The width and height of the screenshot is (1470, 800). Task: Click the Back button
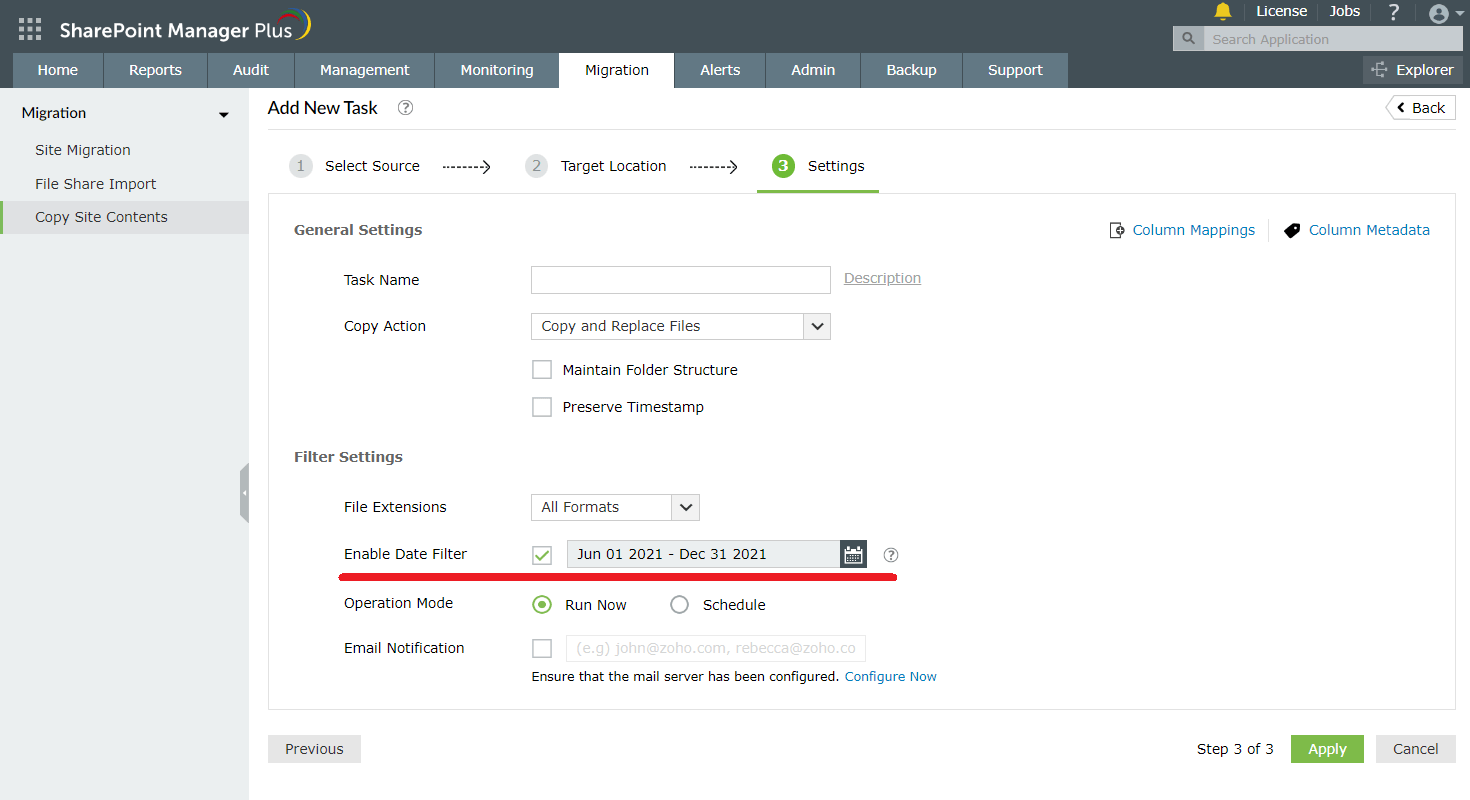coord(1420,108)
